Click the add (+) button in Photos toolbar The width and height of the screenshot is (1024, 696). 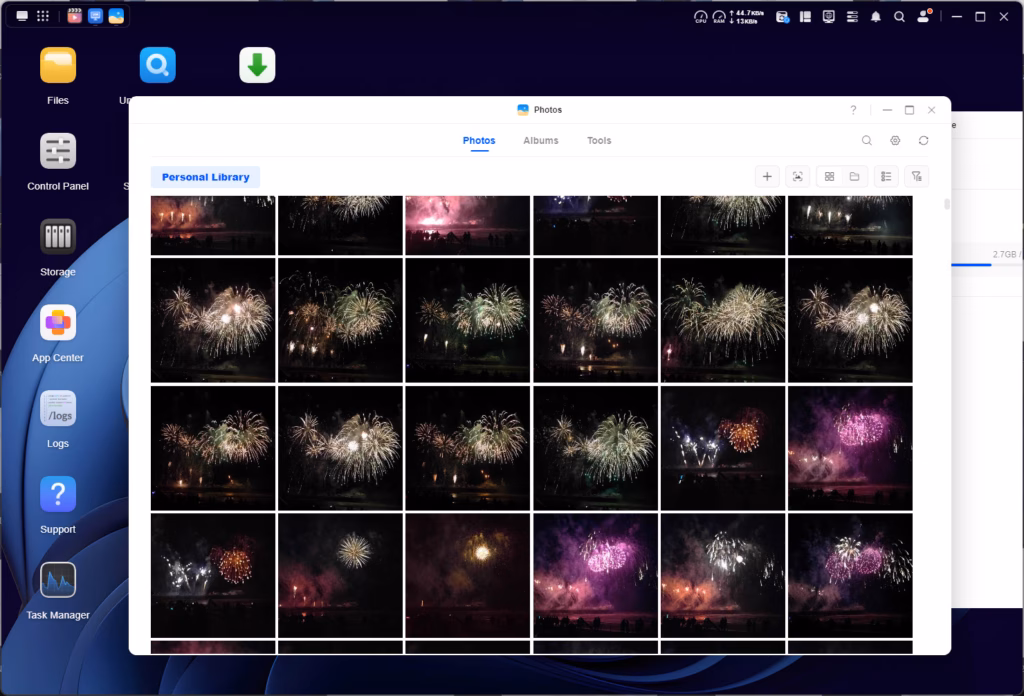coord(767,177)
